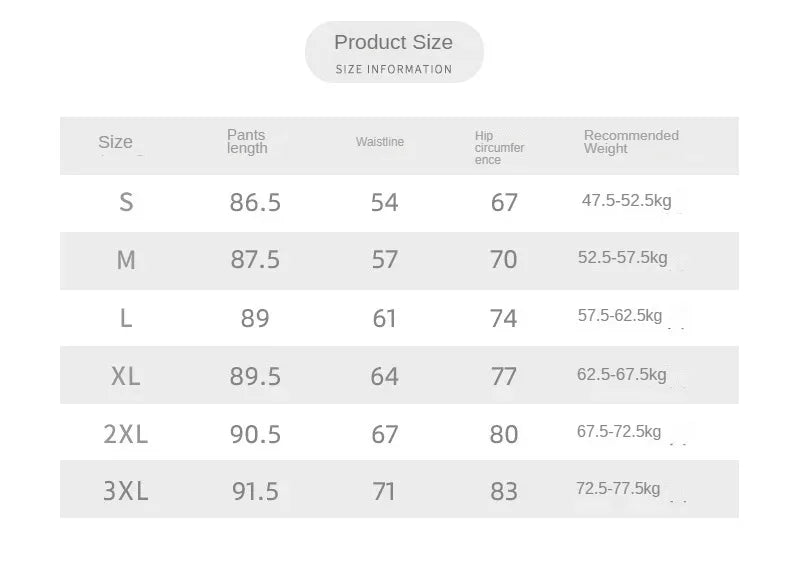Click the Pants length column header

tap(247, 142)
